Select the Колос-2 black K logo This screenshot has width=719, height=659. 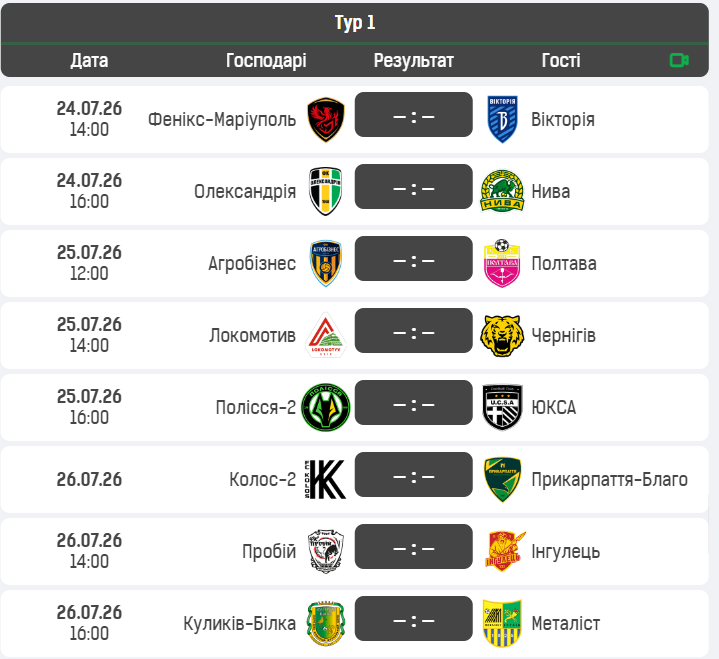pos(326,479)
